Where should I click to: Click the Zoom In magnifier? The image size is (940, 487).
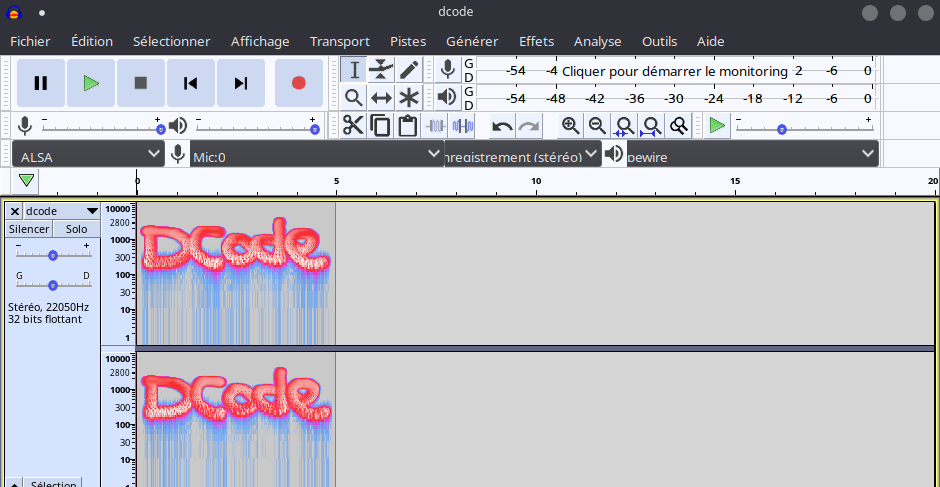[570, 125]
